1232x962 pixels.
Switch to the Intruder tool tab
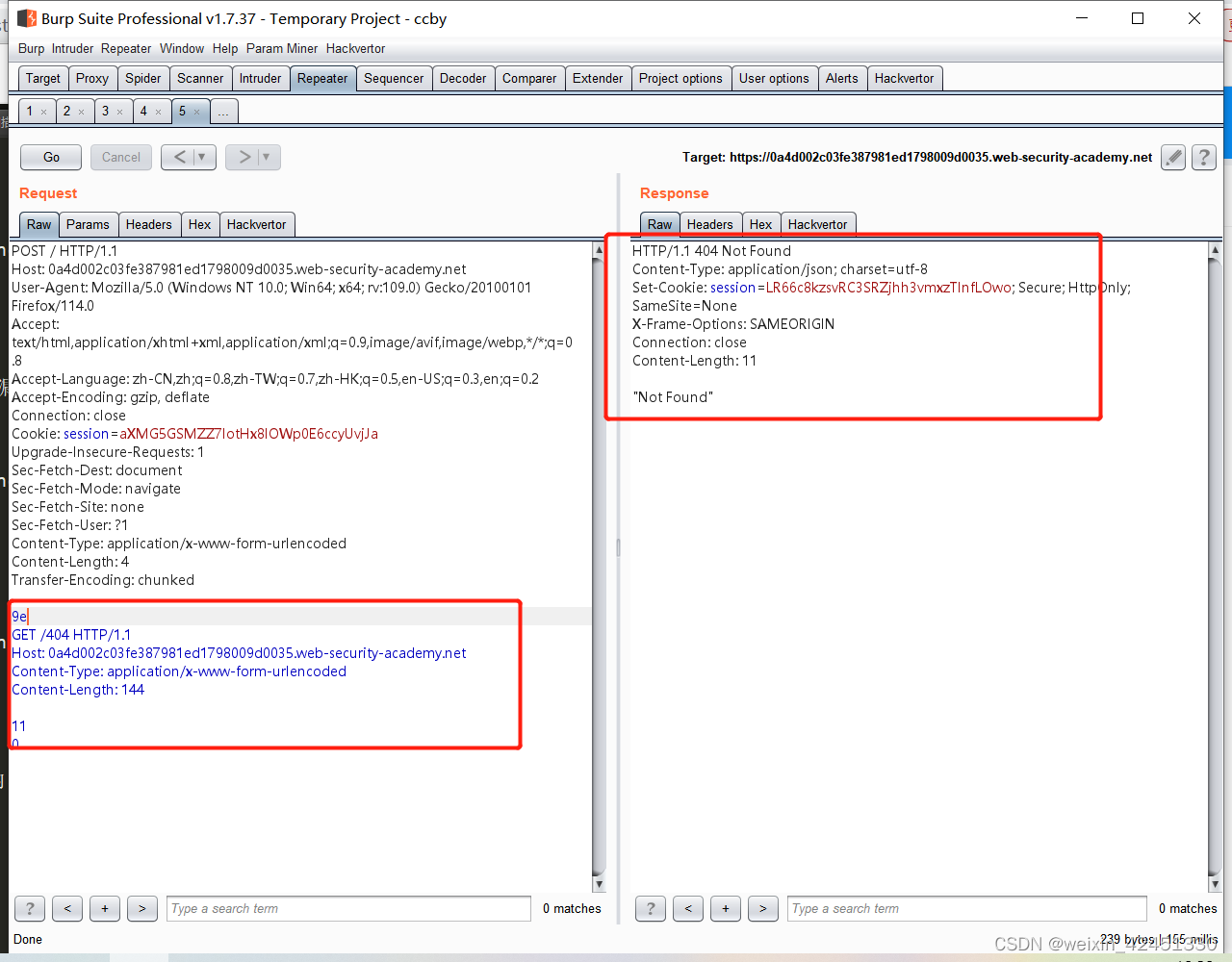(261, 78)
